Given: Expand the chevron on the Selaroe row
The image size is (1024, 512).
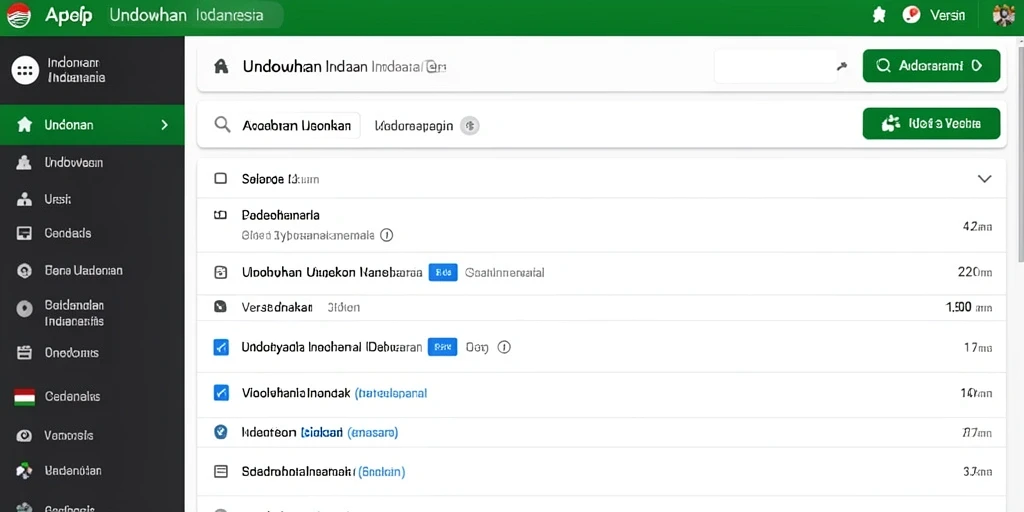Looking at the screenshot, I should coord(984,178).
